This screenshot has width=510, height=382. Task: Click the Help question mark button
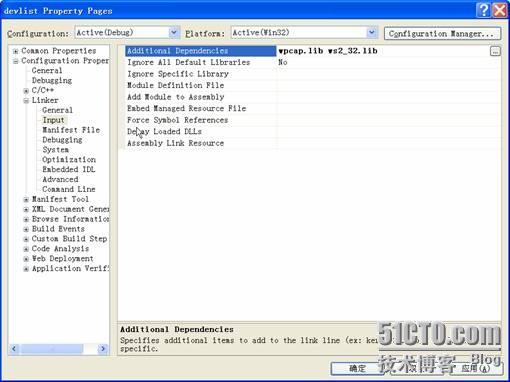pyautogui.click(x=483, y=11)
